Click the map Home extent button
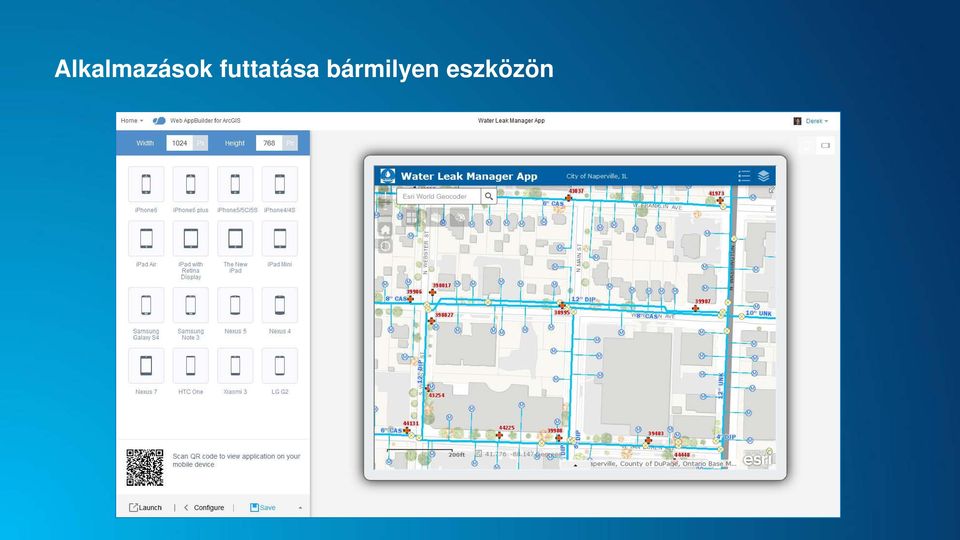960x540 pixels. coord(385,230)
